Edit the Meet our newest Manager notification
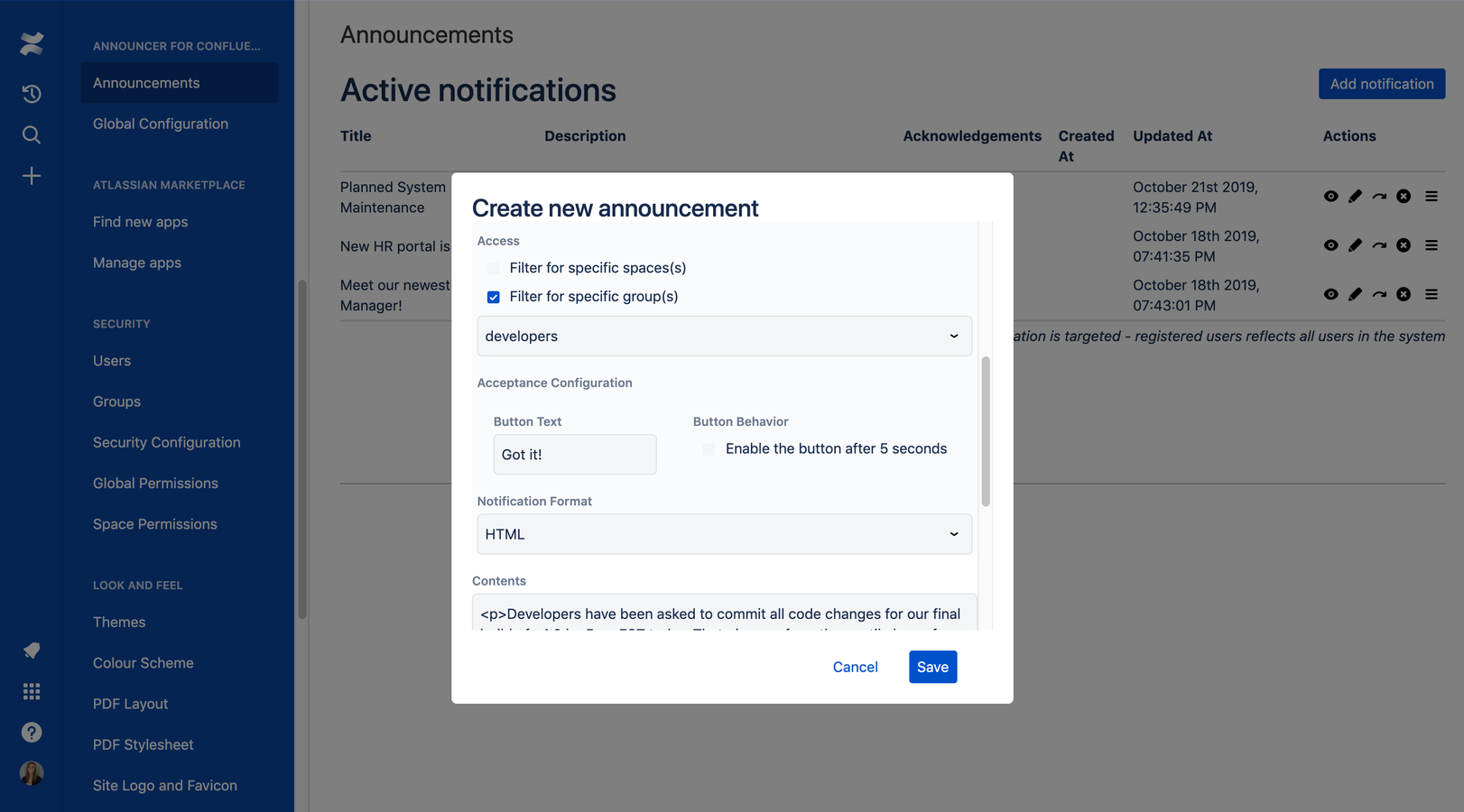The width and height of the screenshot is (1464, 812). [x=1355, y=294]
